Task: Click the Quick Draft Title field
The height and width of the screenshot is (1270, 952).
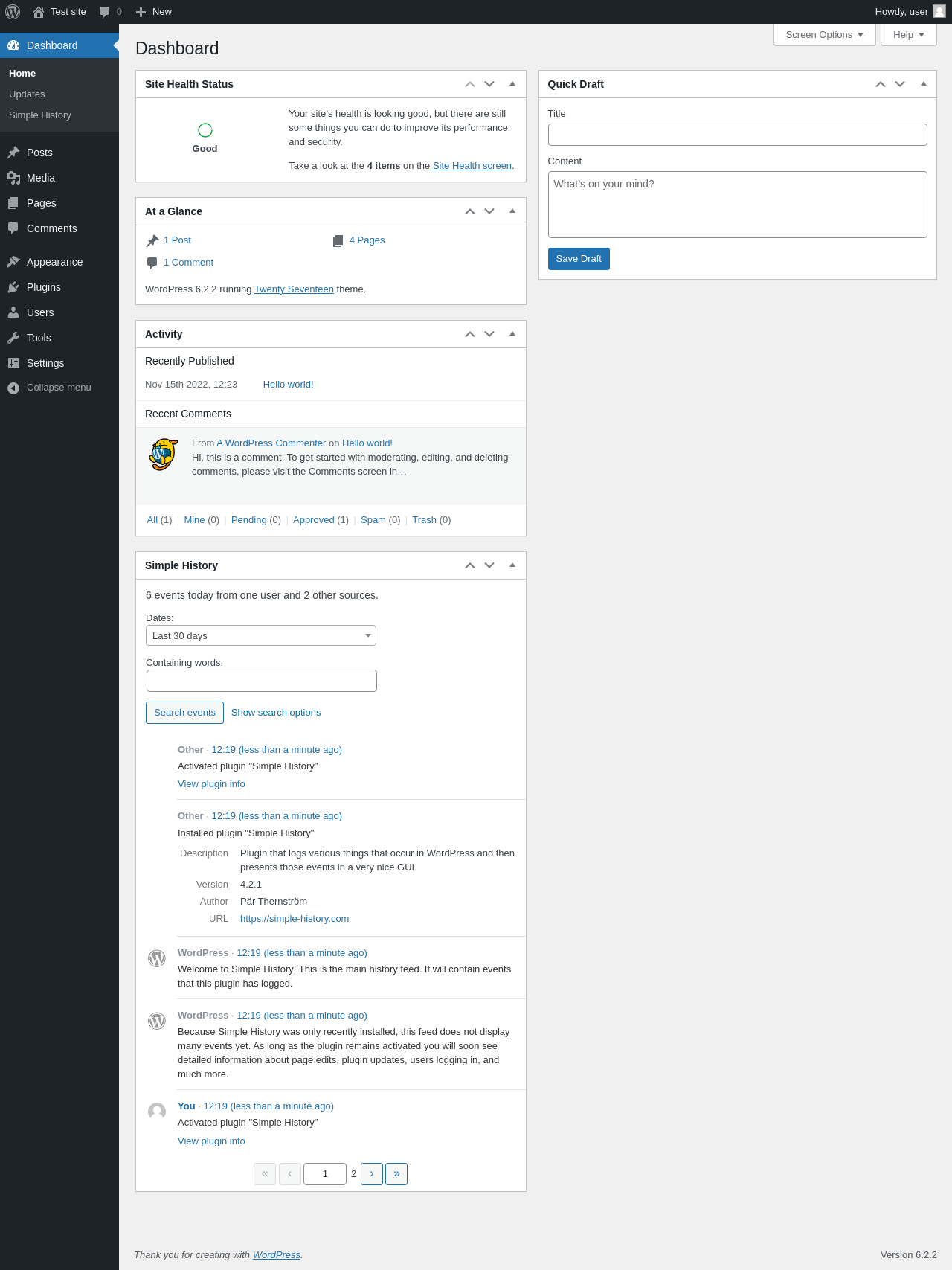Action: [737, 135]
